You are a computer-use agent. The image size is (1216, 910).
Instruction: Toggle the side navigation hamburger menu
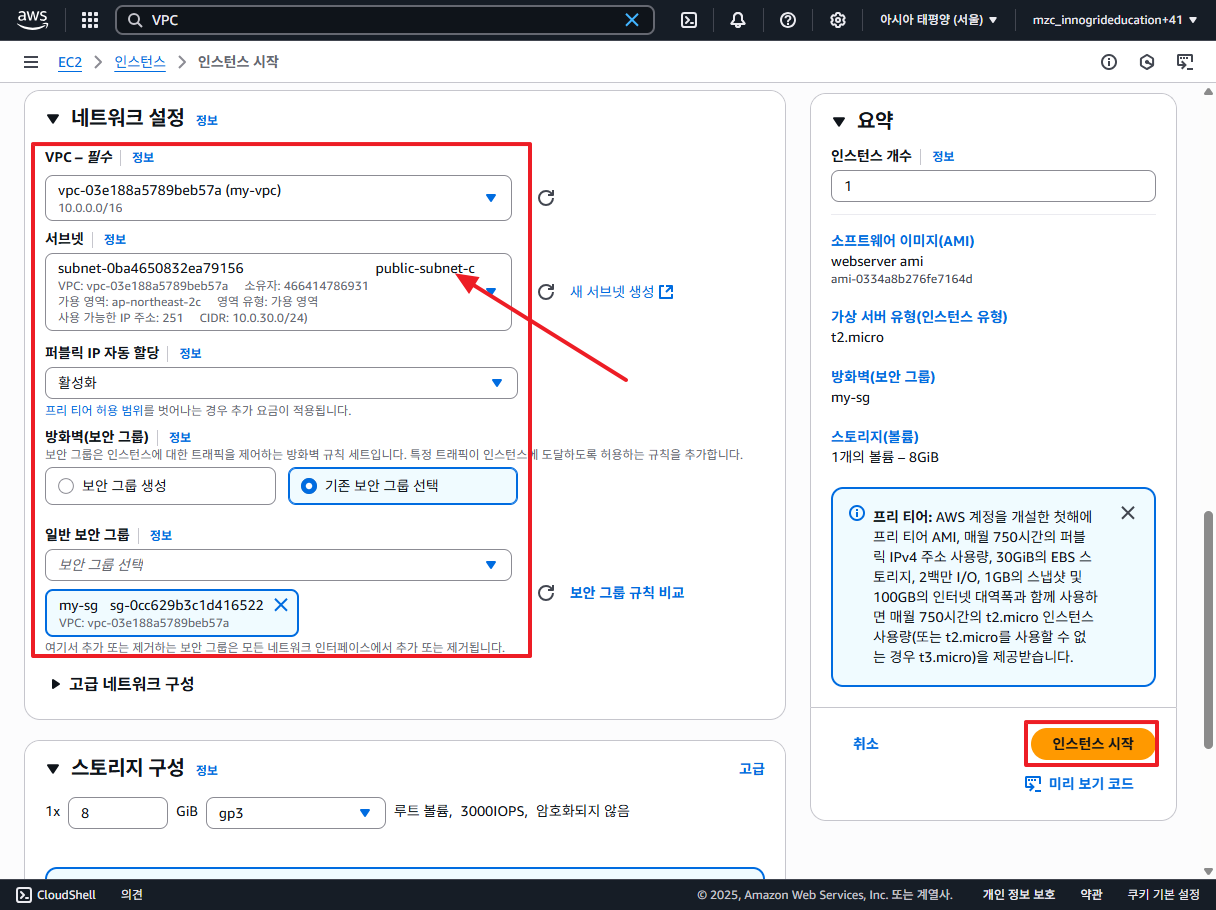[31, 62]
